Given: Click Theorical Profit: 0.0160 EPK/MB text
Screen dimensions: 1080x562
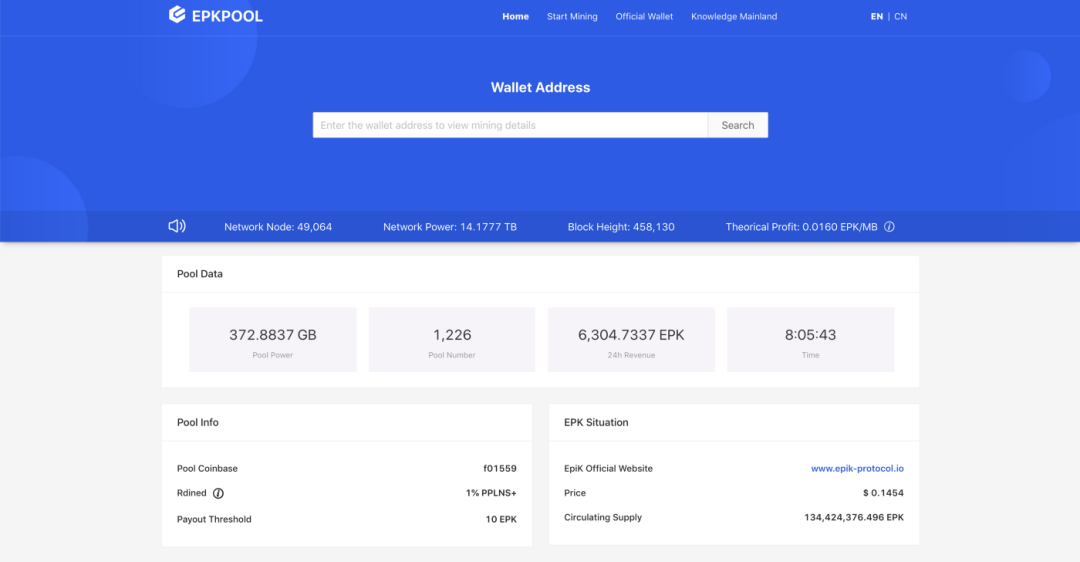Looking at the screenshot, I should click(x=802, y=227).
